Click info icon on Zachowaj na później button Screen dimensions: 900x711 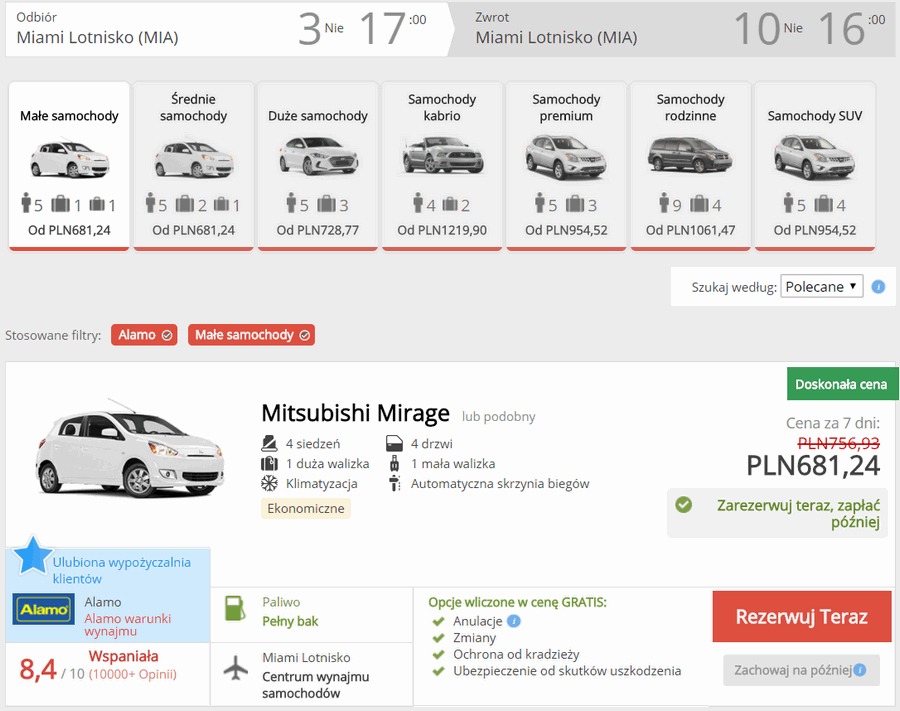pos(859,670)
